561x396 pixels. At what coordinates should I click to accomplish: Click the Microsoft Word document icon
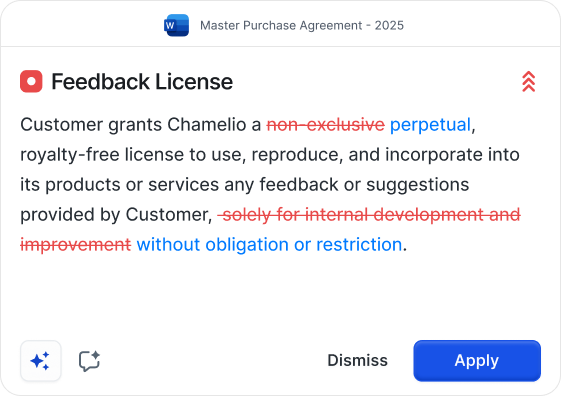(x=176, y=25)
